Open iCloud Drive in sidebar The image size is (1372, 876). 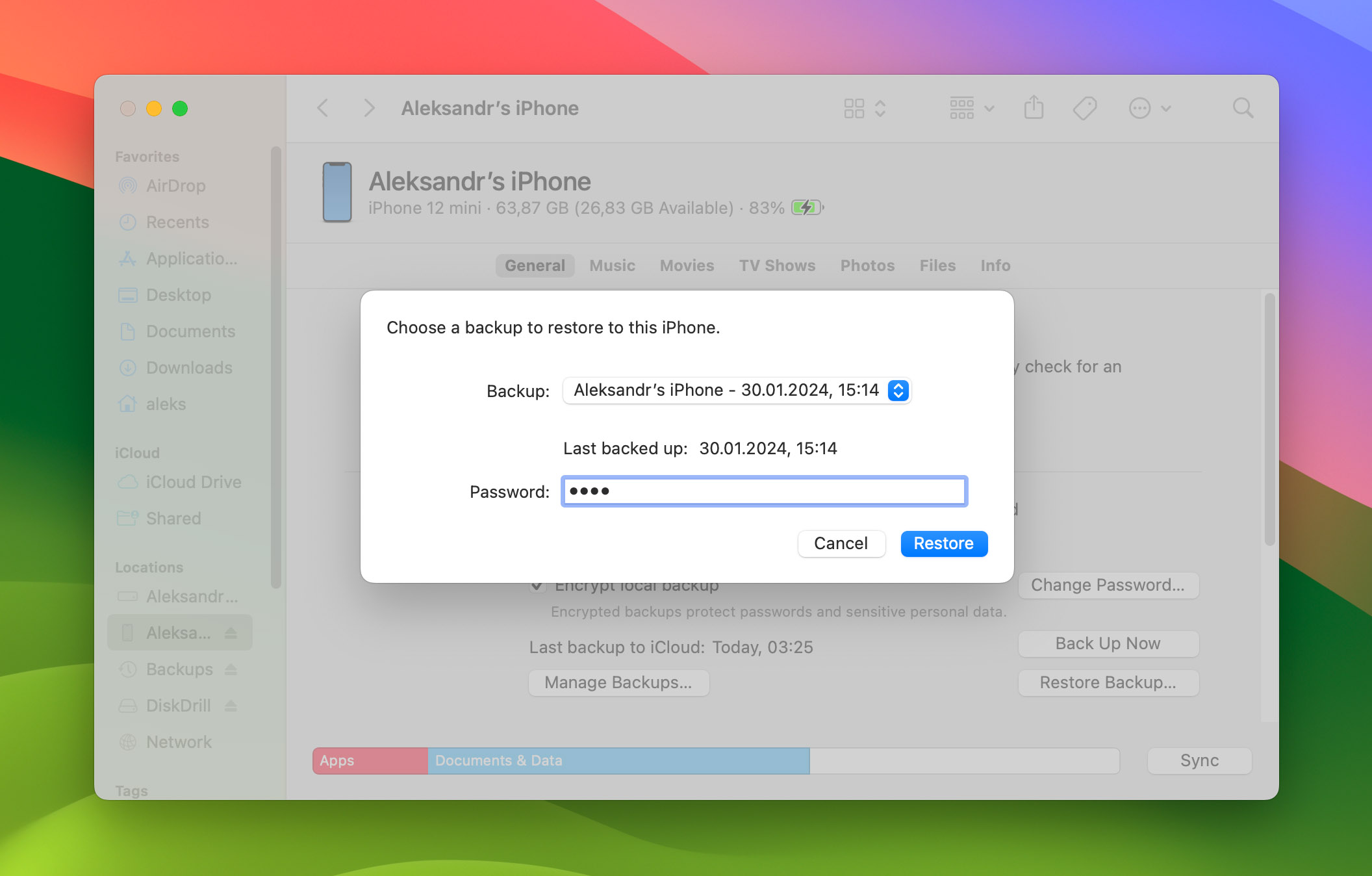pos(180,482)
